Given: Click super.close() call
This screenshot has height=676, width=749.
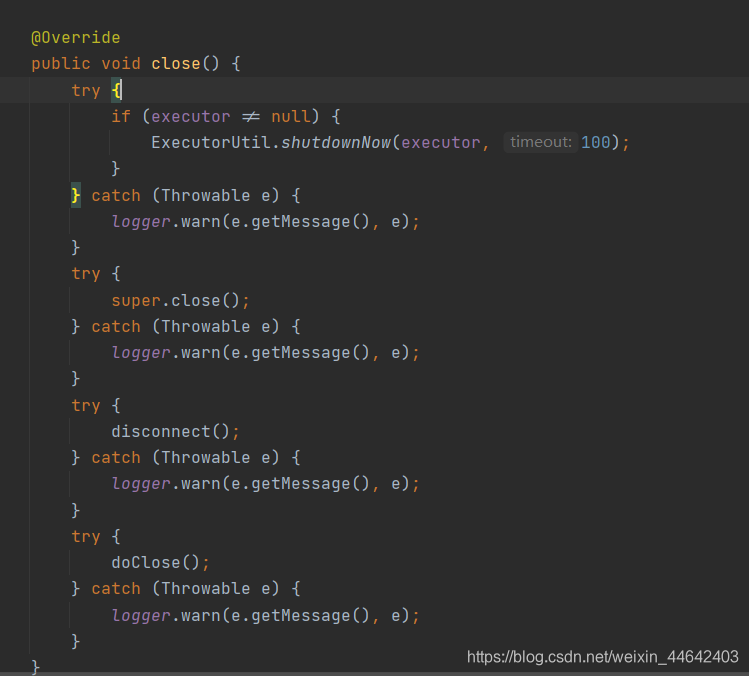Looking at the screenshot, I should pos(180,300).
